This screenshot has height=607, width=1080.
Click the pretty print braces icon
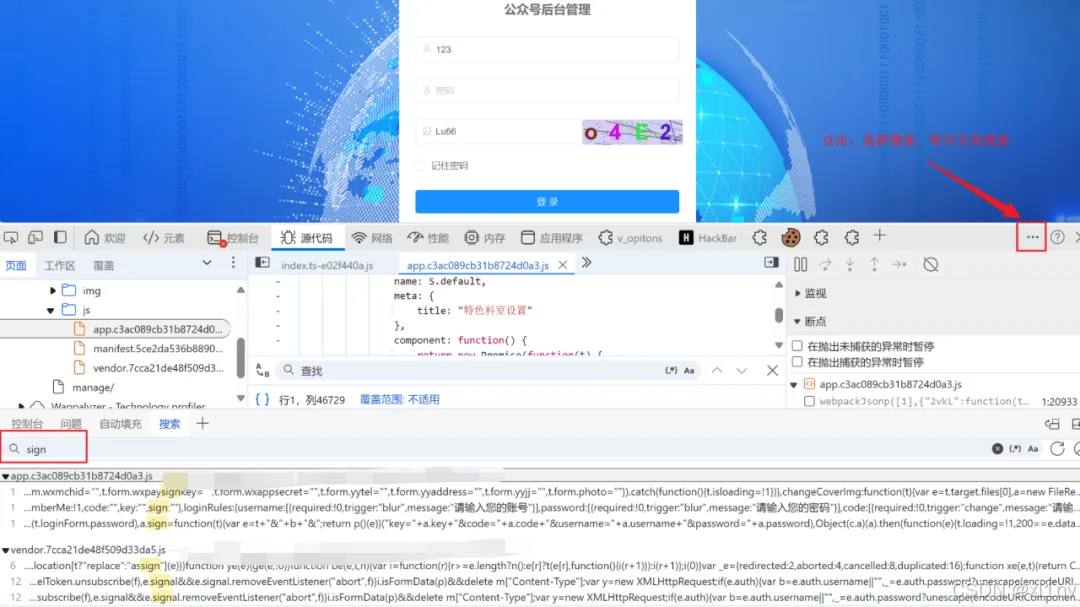tap(262, 399)
